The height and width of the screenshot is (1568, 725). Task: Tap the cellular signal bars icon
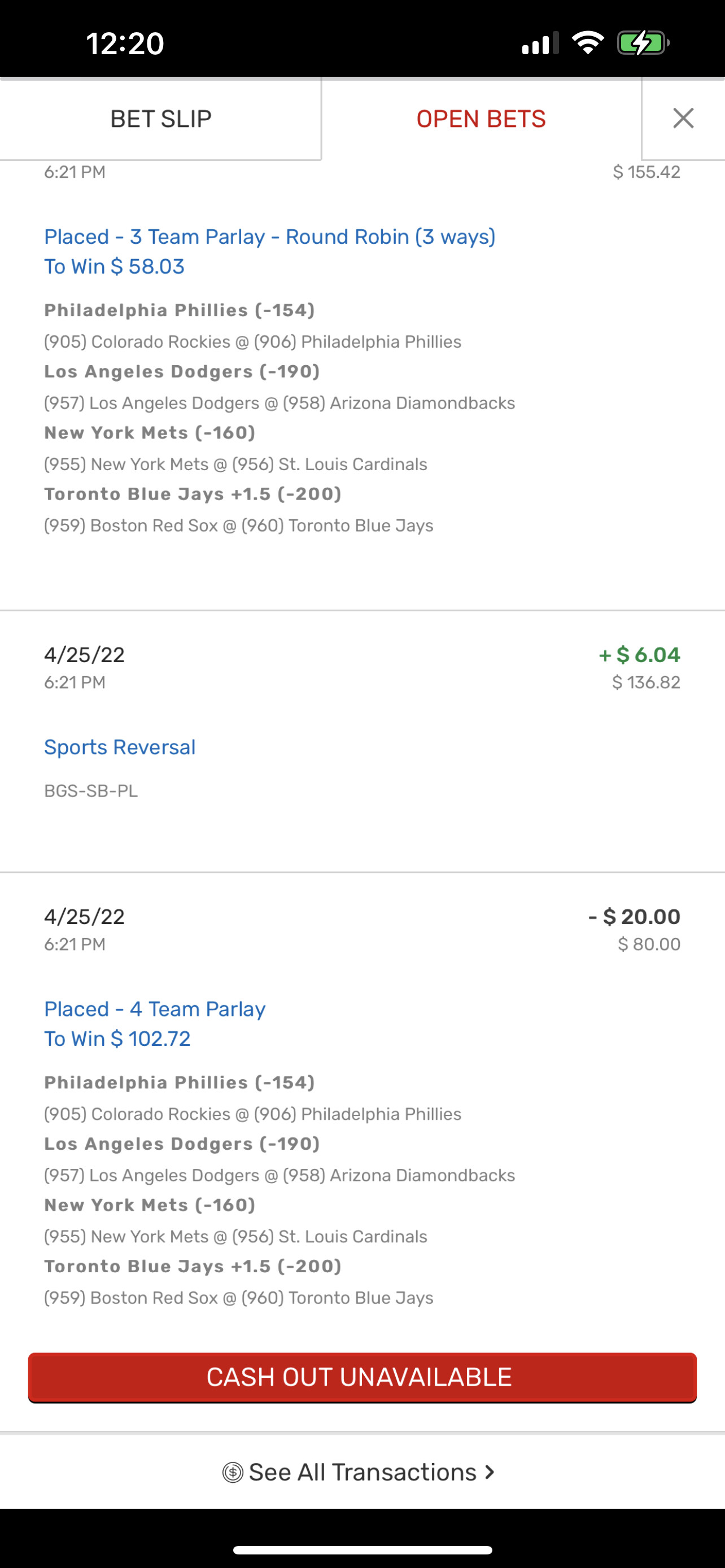click(540, 43)
